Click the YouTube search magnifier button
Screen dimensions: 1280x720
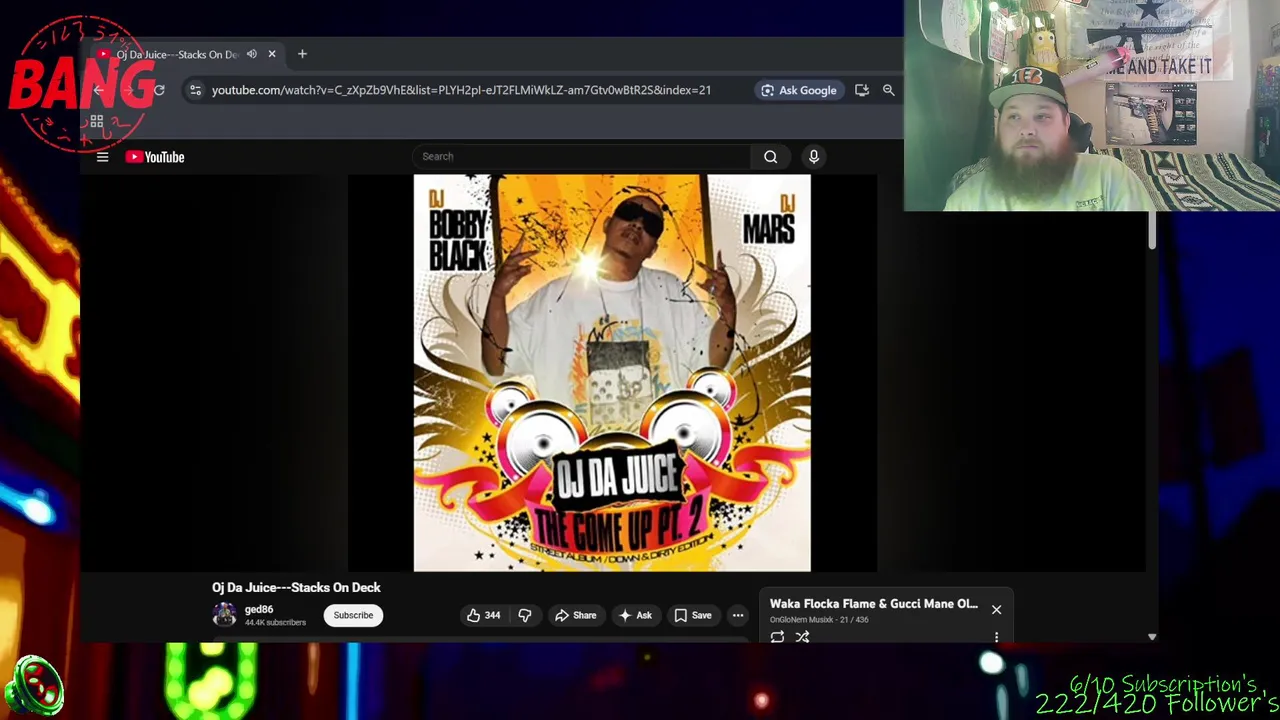tap(770, 156)
